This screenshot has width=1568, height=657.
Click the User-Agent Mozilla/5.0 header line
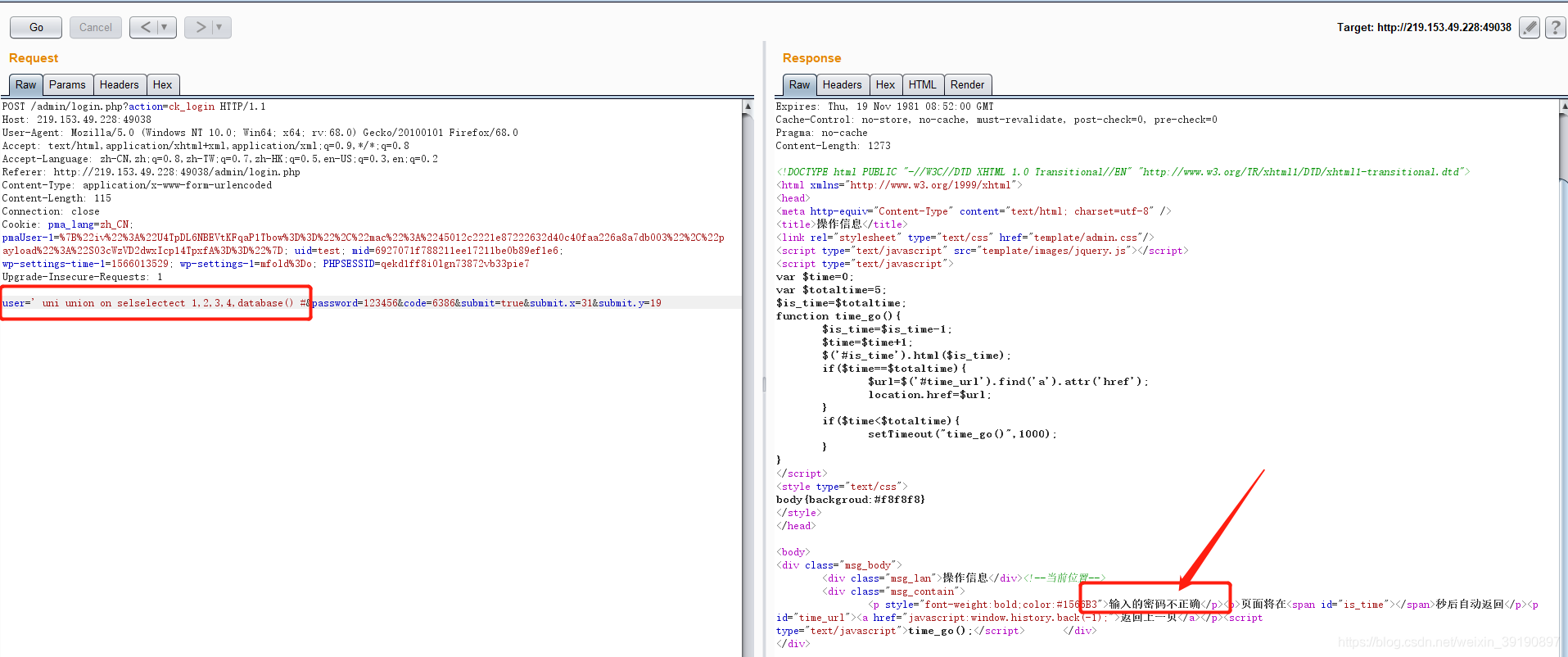click(260, 133)
